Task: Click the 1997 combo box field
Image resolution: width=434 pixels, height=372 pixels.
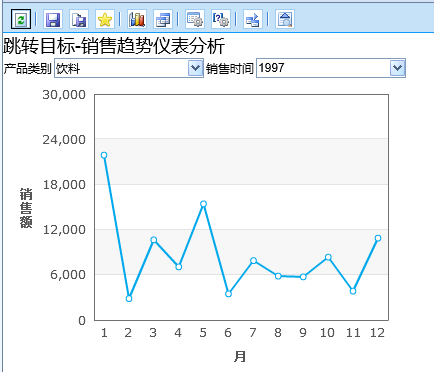Action: point(331,68)
